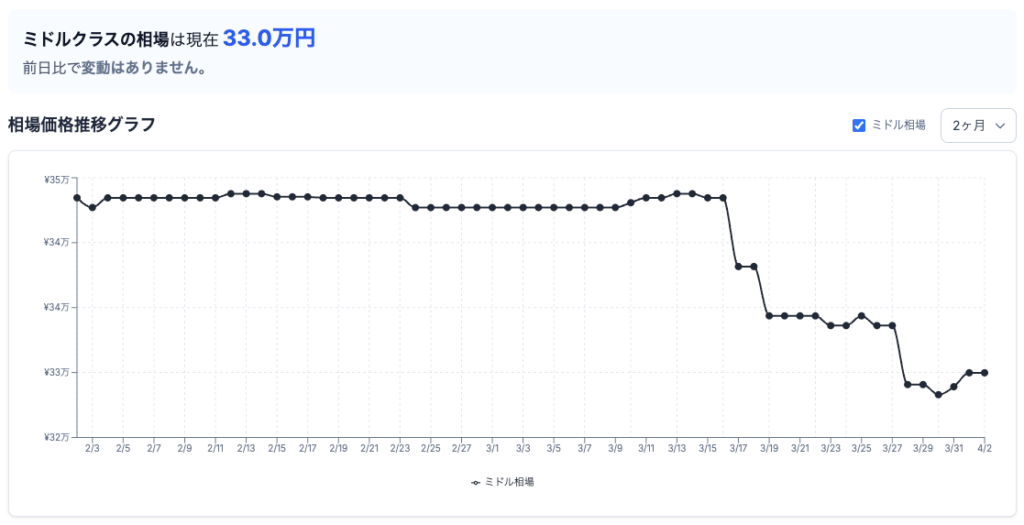Click the 33.0万円 current price text
Image resolution: width=1024 pixels, height=525 pixels.
[268, 39]
